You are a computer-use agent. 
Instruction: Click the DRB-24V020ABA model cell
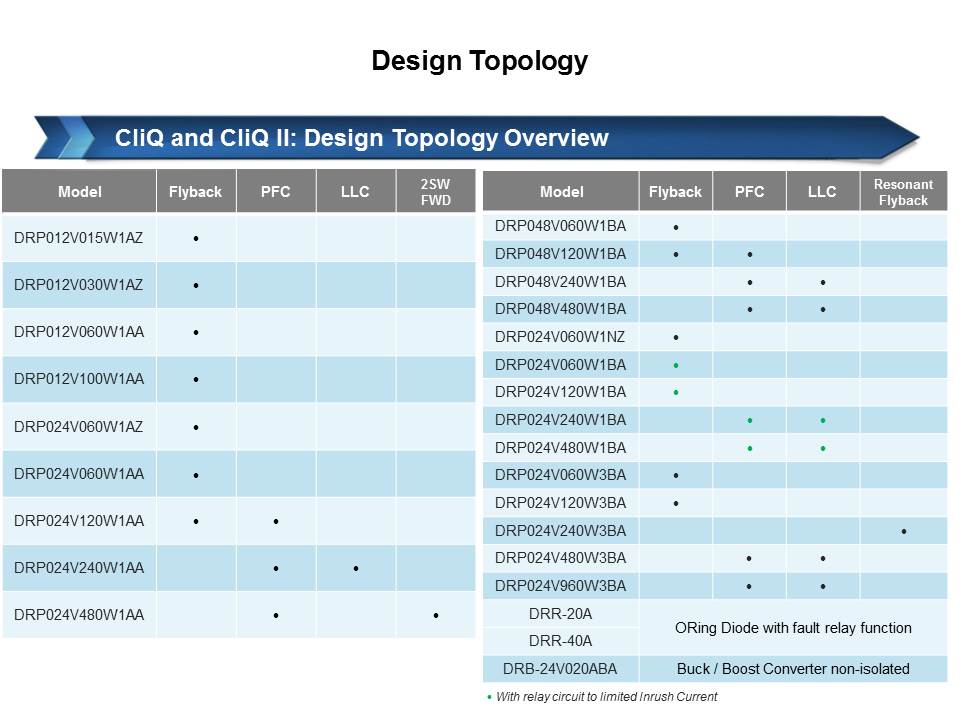click(560, 669)
